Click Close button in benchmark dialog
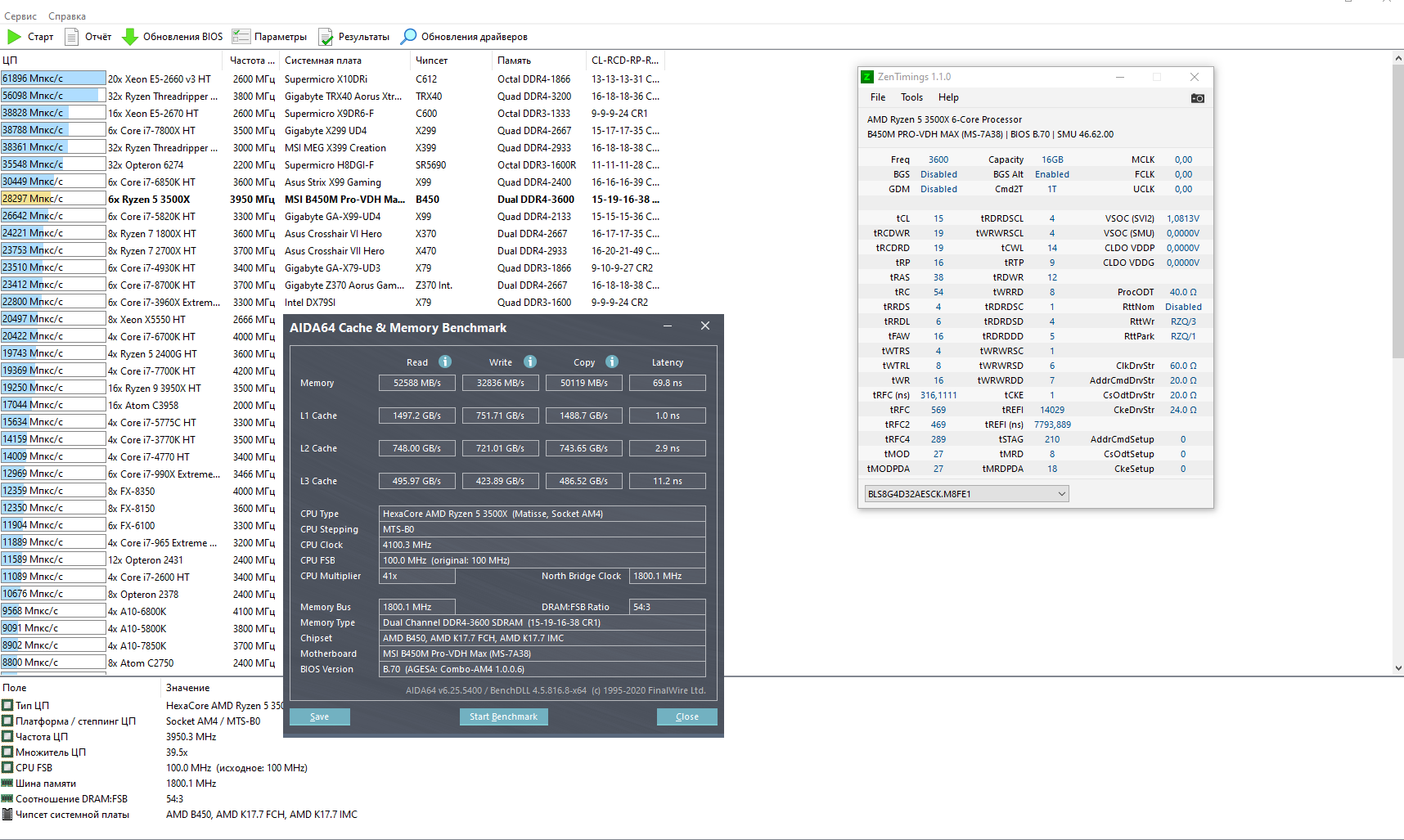Screen dimensions: 1404x840 pos(687,716)
